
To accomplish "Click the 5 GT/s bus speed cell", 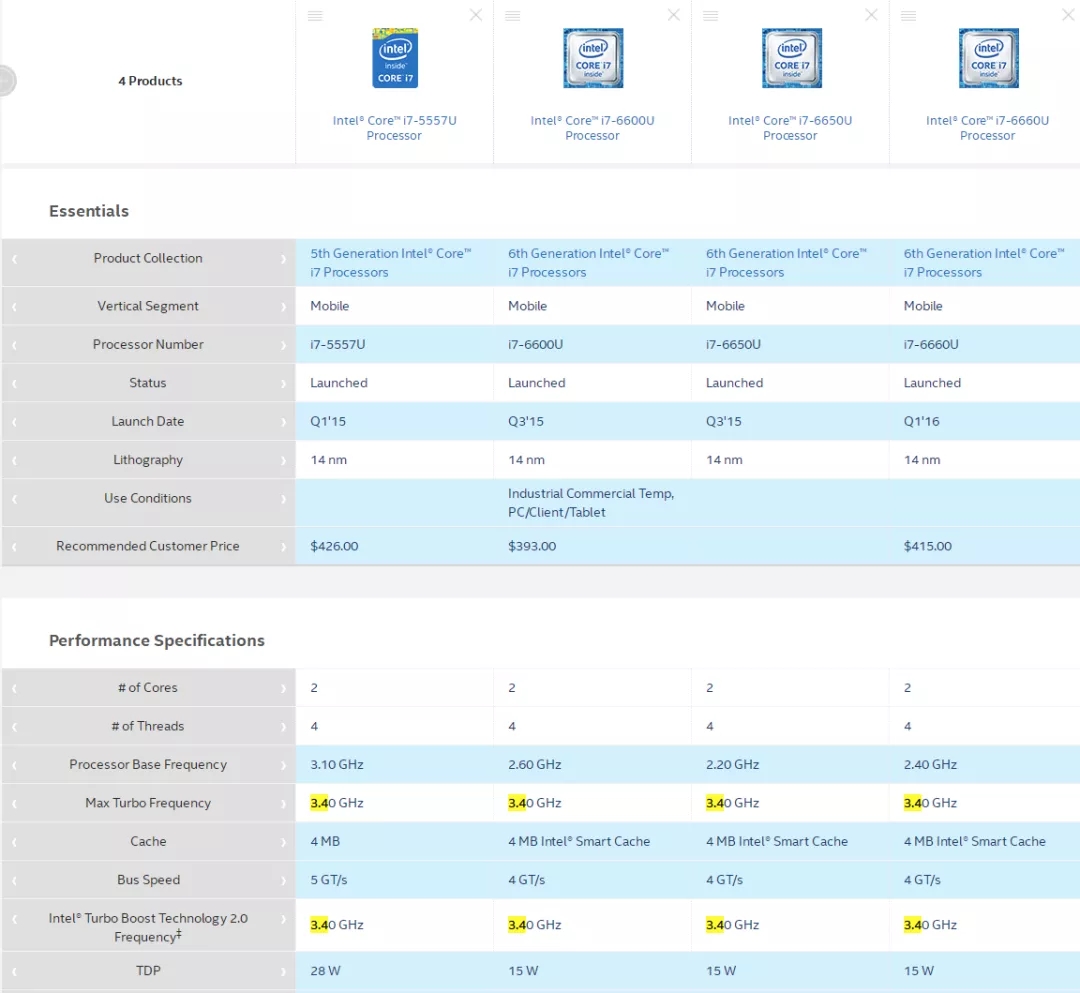I will tap(329, 880).
